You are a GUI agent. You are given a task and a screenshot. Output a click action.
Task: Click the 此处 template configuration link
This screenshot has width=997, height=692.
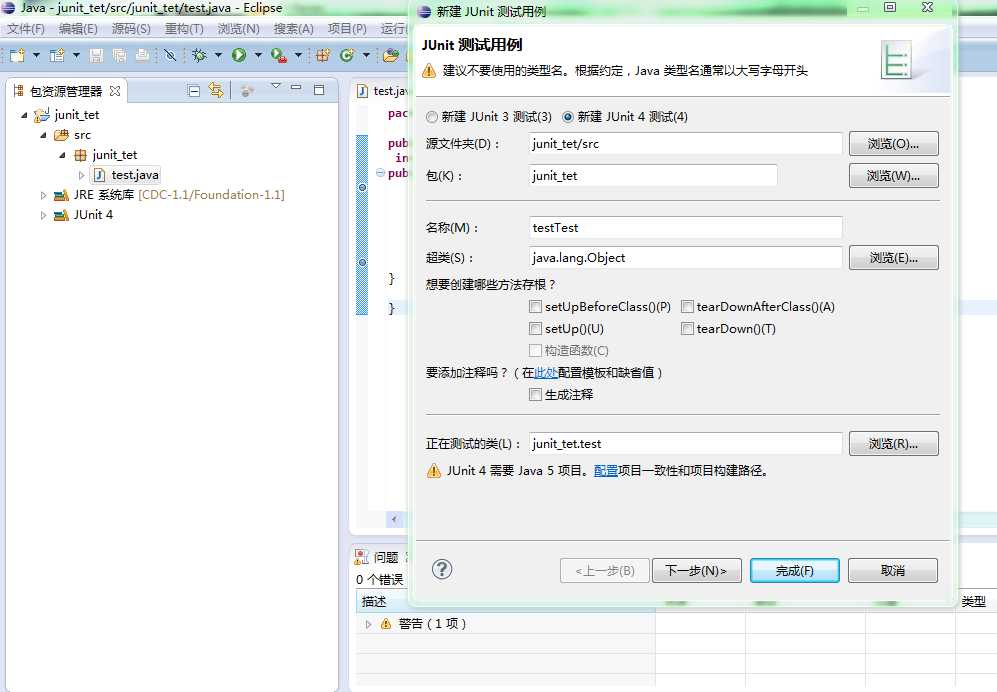[x=546, y=373]
